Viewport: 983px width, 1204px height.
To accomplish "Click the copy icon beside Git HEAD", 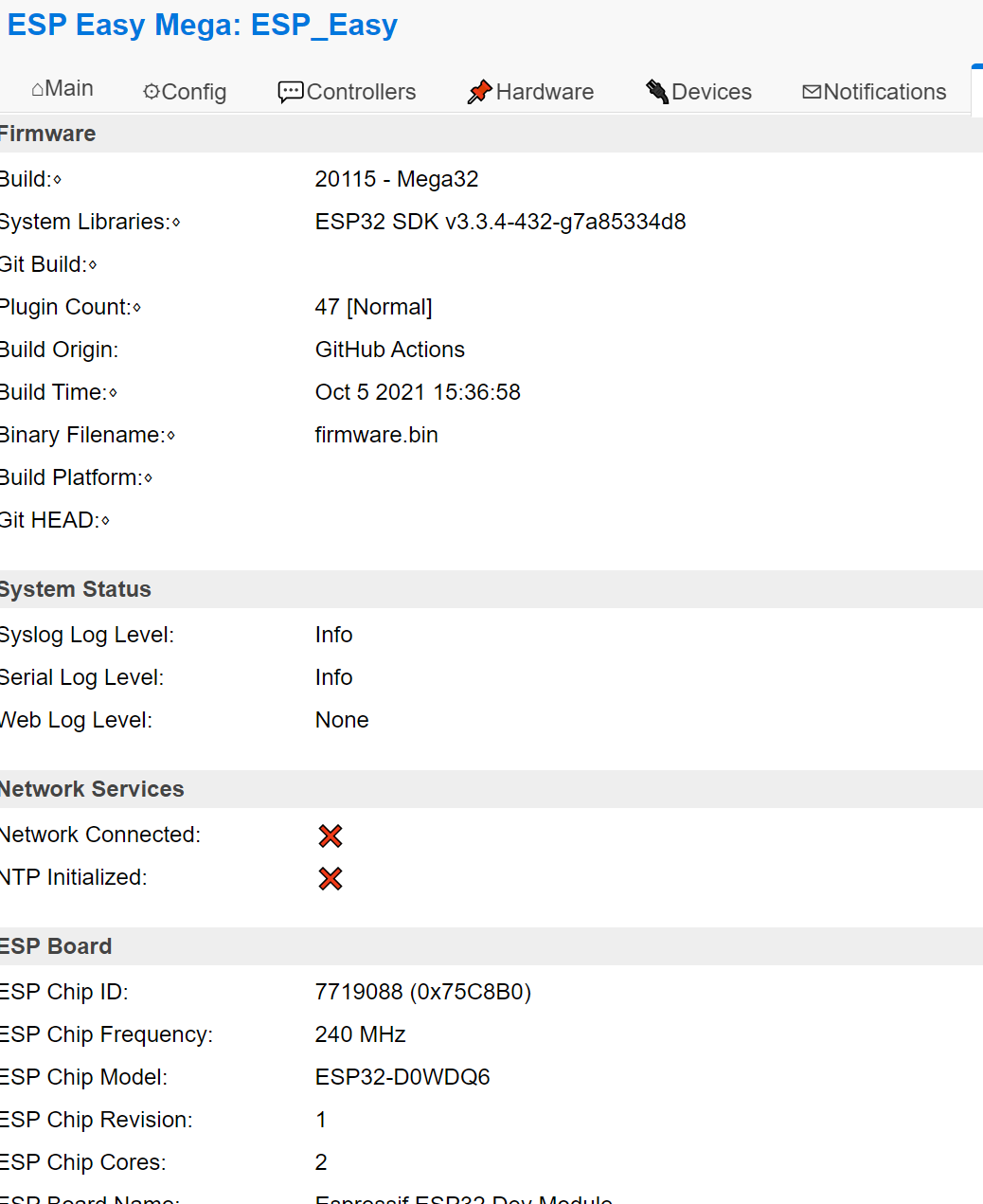I will (x=104, y=521).
